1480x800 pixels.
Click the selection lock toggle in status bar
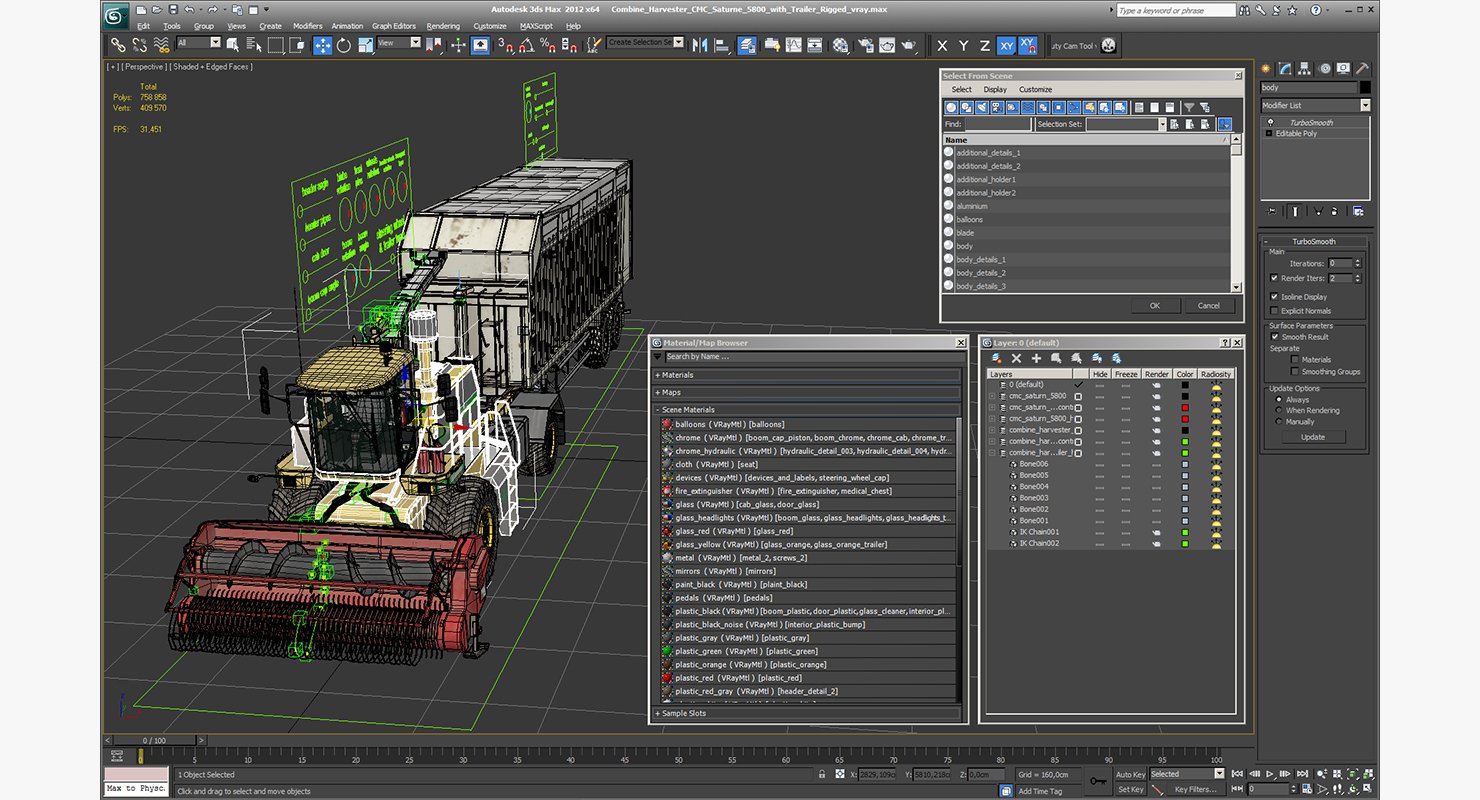[822, 774]
